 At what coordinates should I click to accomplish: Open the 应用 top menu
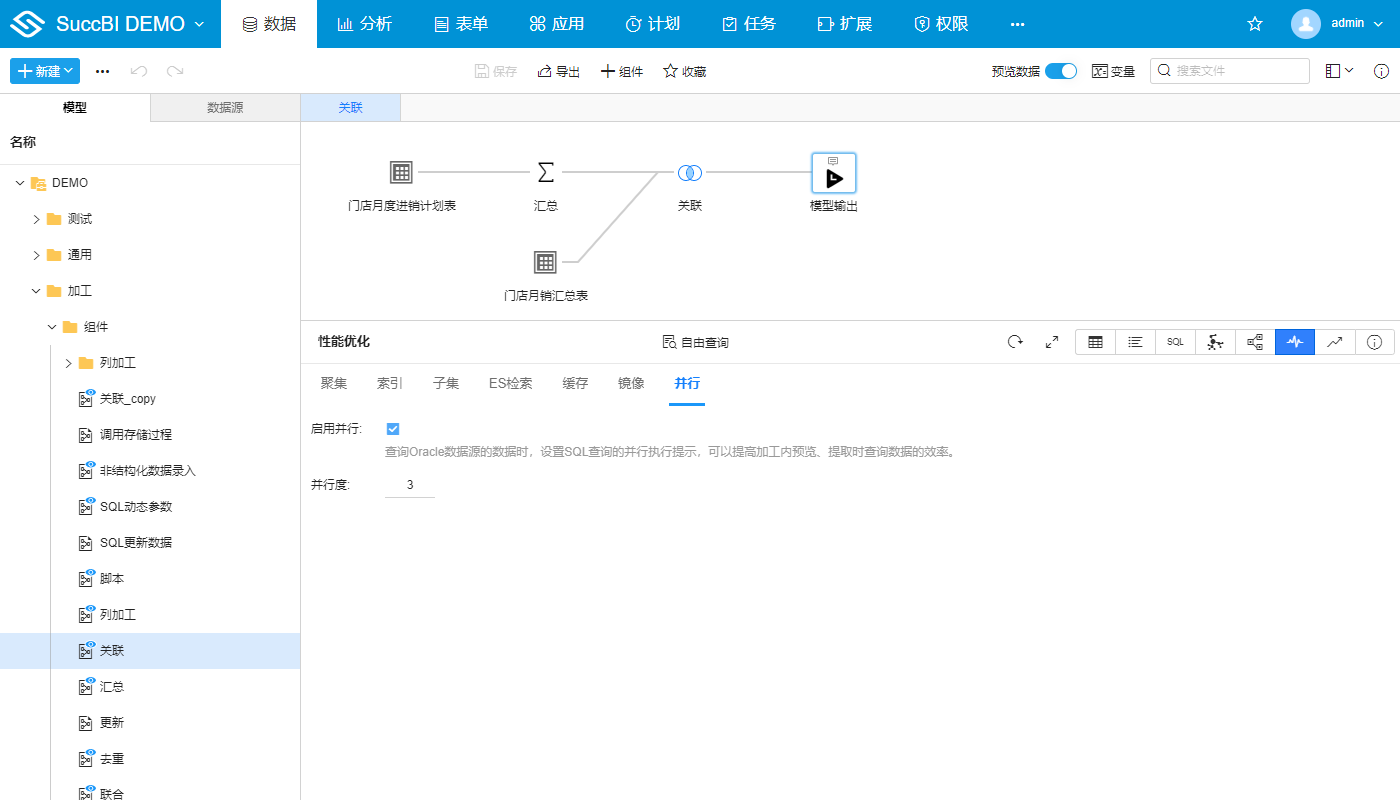coord(557,24)
